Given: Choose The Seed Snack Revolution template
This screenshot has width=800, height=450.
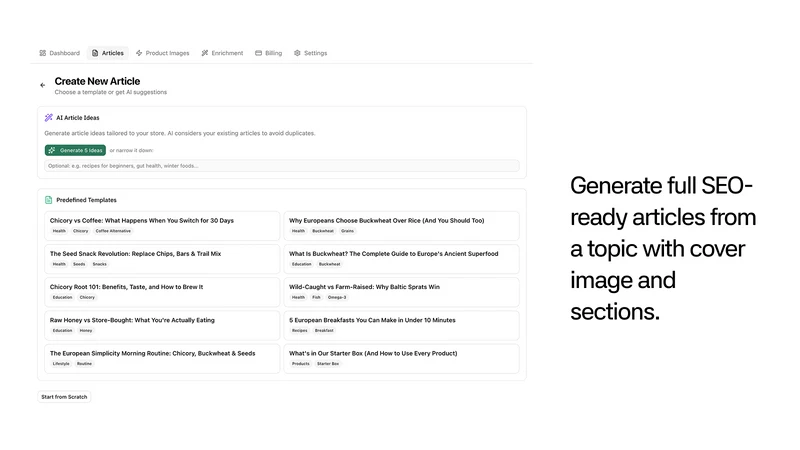Looking at the screenshot, I should (x=162, y=259).
